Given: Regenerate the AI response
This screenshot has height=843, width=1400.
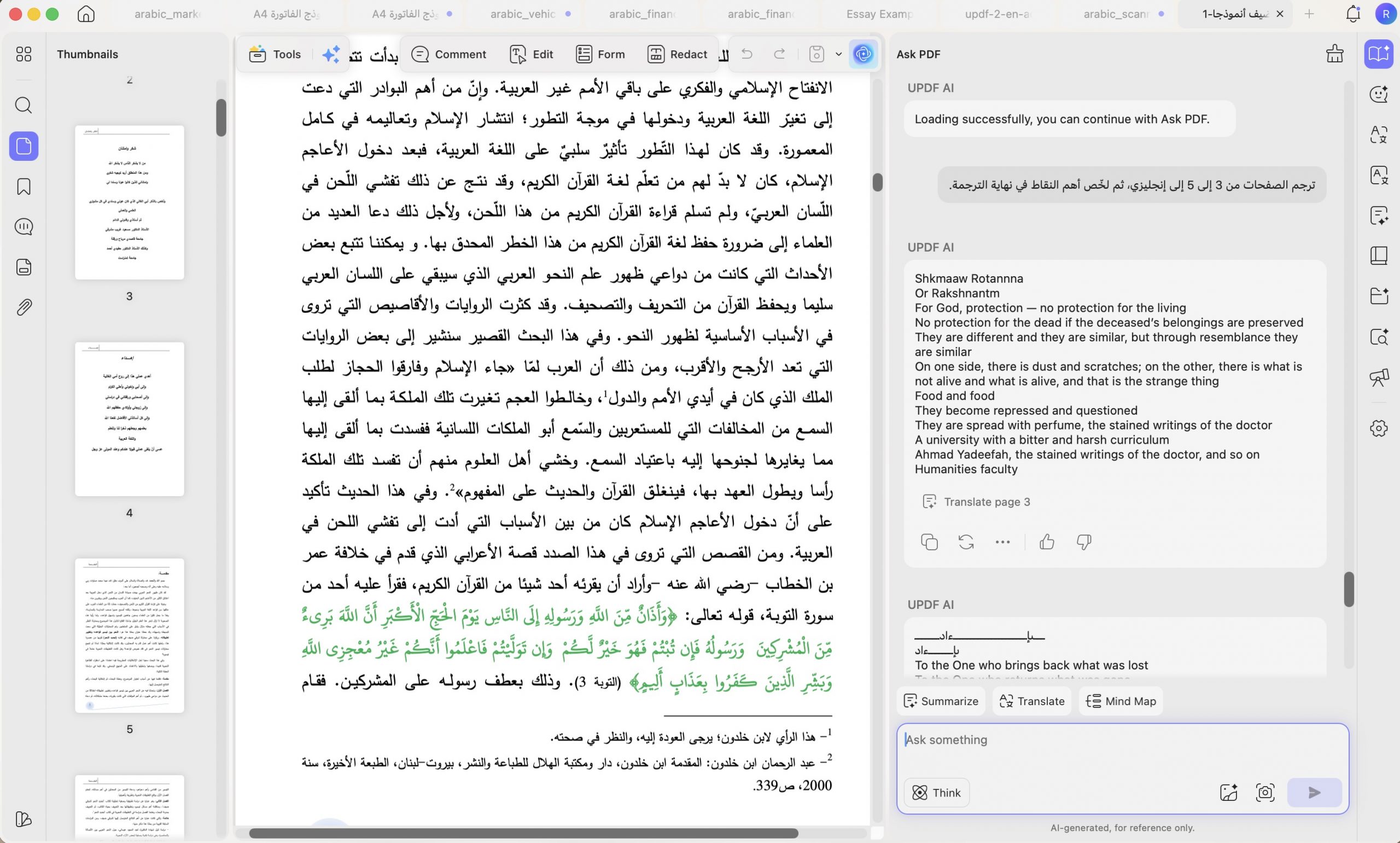Looking at the screenshot, I should (x=966, y=542).
